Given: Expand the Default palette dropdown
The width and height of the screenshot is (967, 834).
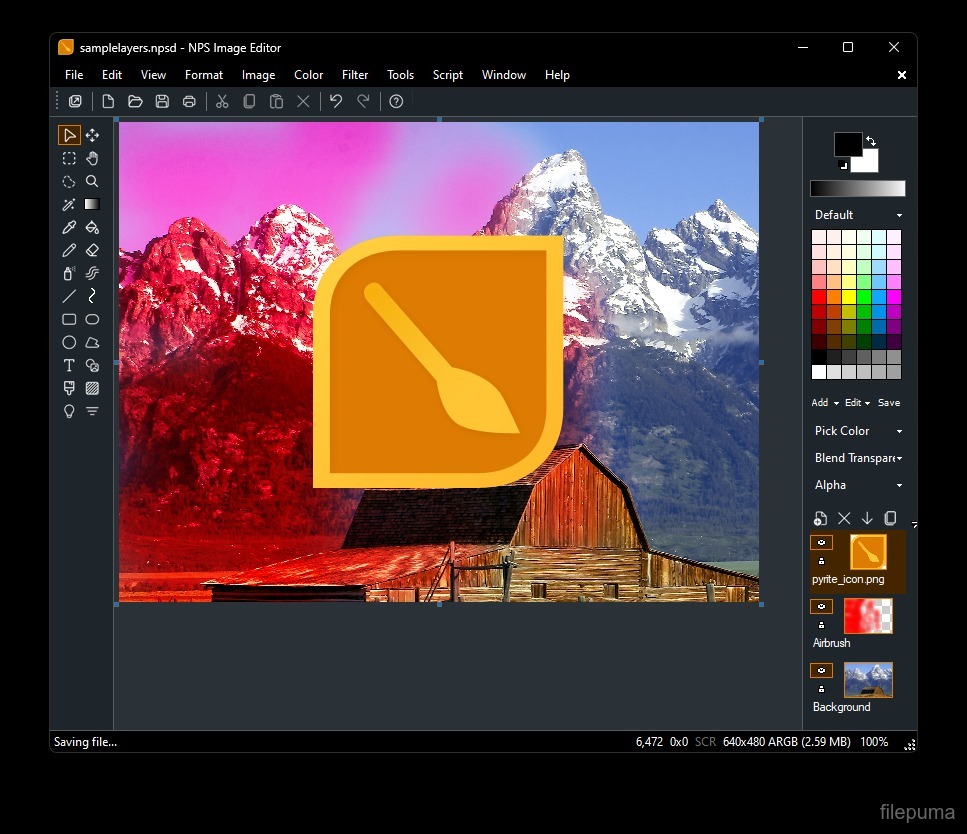Looking at the screenshot, I should [858, 215].
